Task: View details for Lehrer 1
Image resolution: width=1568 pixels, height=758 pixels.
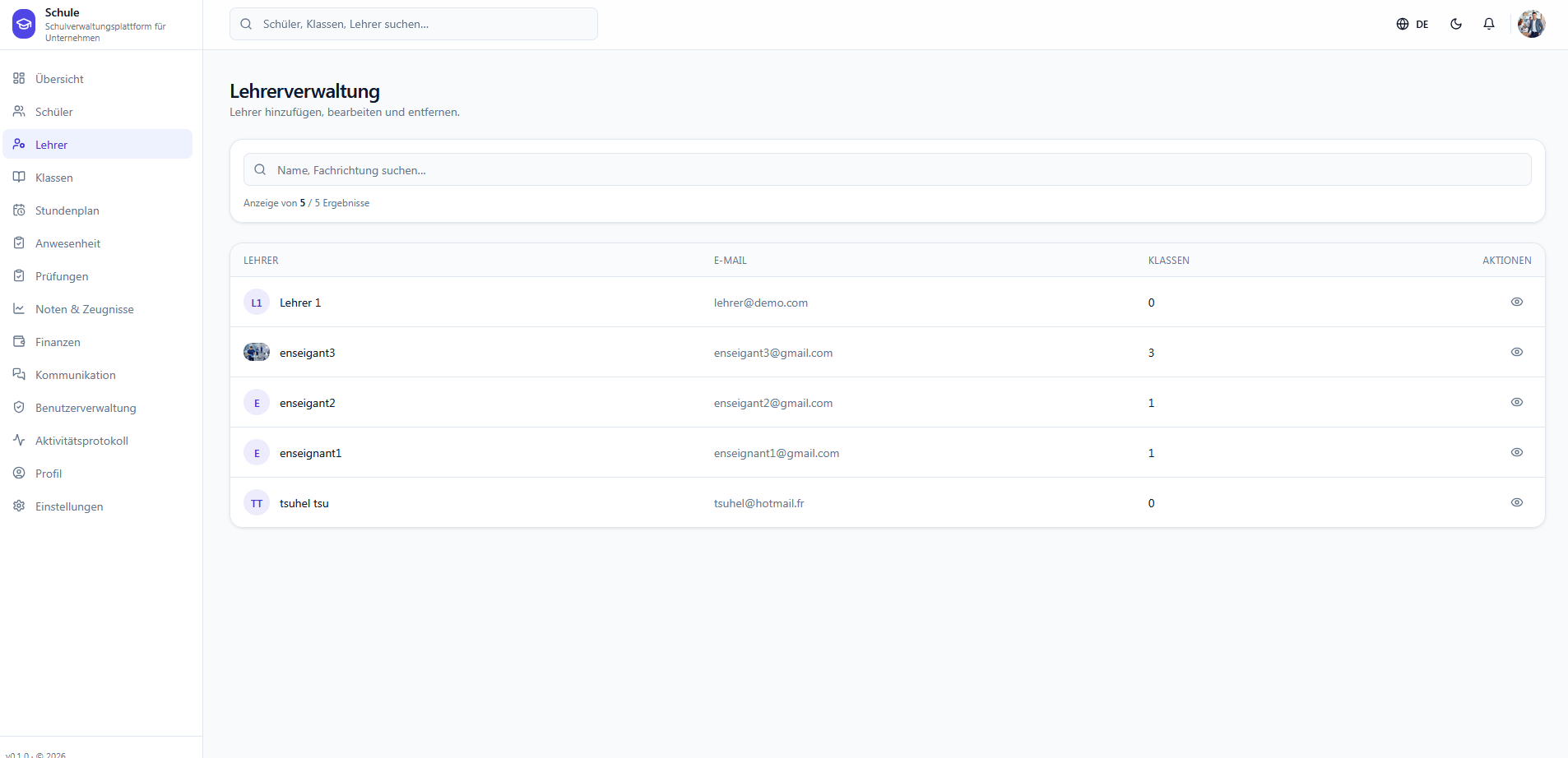Action: pyautogui.click(x=1517, y=302)
